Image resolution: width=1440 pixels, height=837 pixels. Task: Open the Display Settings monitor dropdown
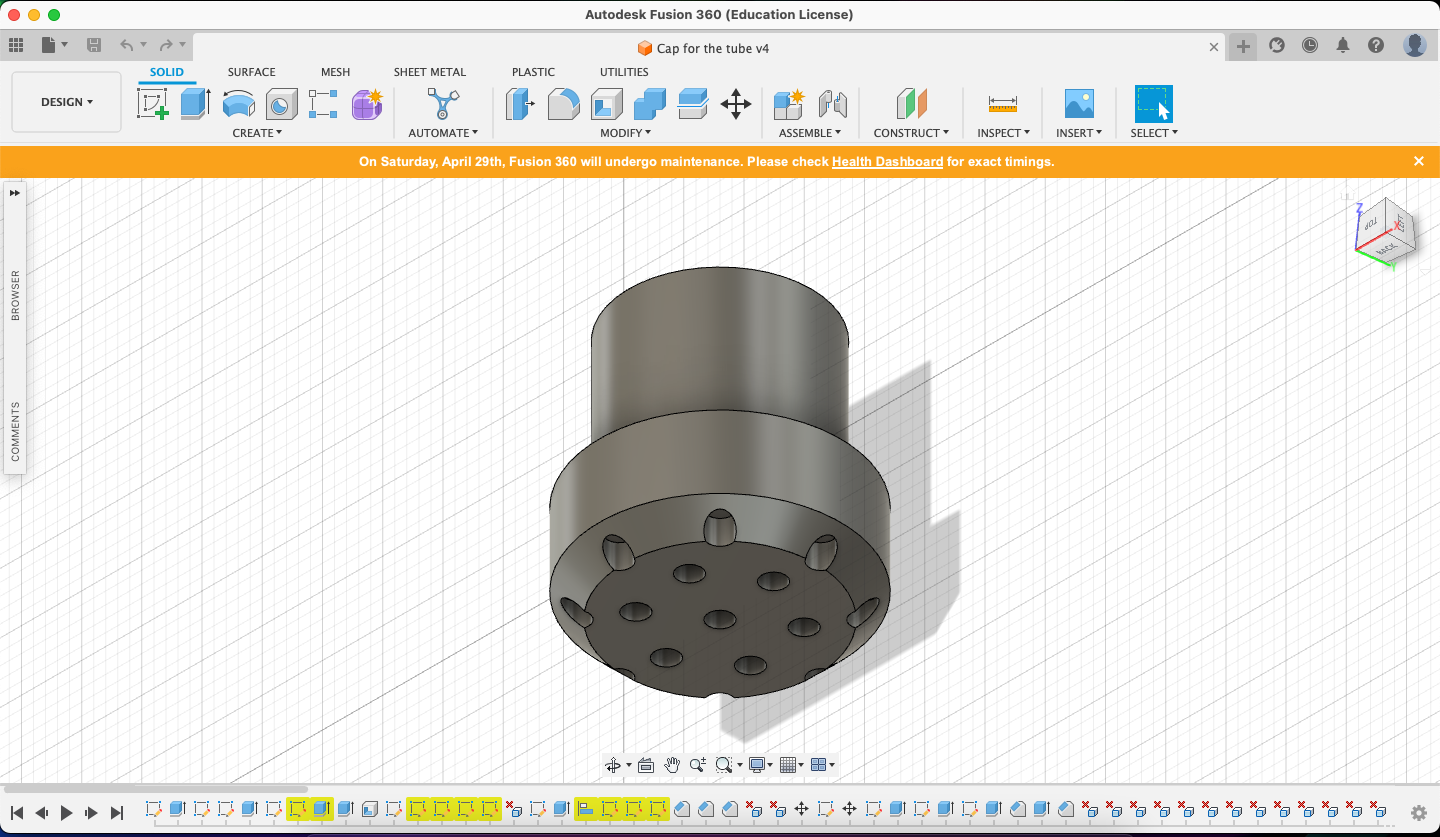(761, 765)
